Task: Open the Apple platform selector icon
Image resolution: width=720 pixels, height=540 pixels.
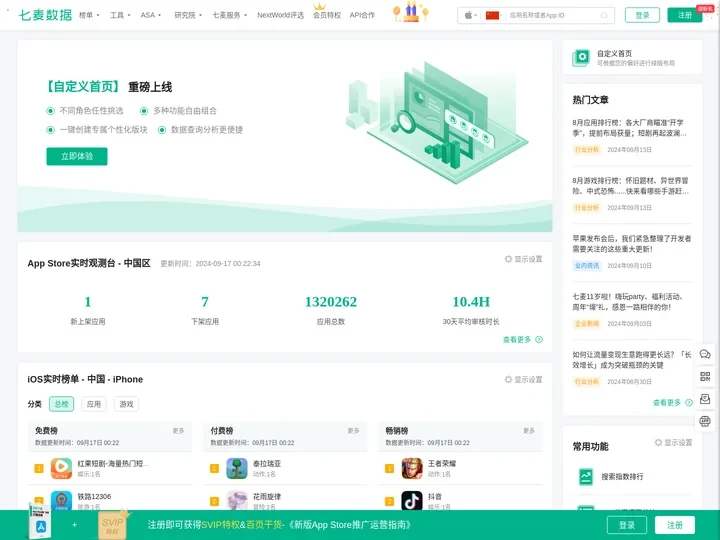Action: coord(468,15)
